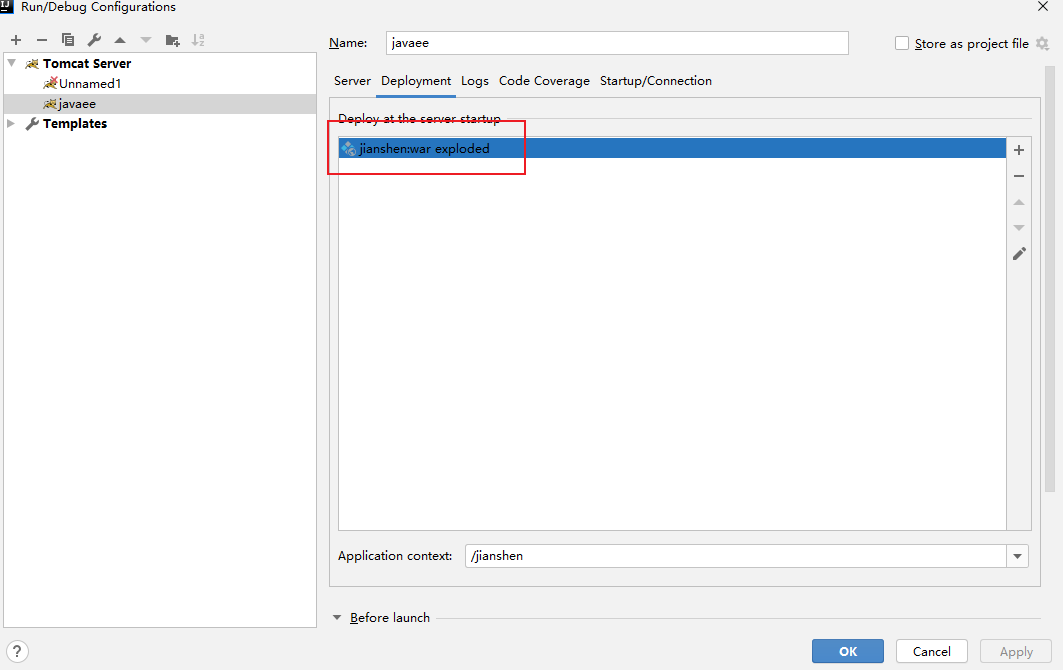Viewport: 1063px width, 670px height.
Task: Move configuration up in the list
Action: pos(120,40)
